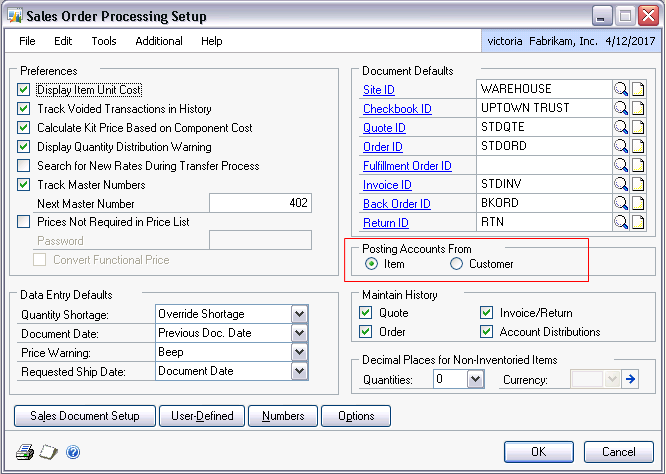Image resolution: width=666 pixels, height=474 pixels.
Task: Select the Customer posting accounts option
Action: tap(457, 264)
